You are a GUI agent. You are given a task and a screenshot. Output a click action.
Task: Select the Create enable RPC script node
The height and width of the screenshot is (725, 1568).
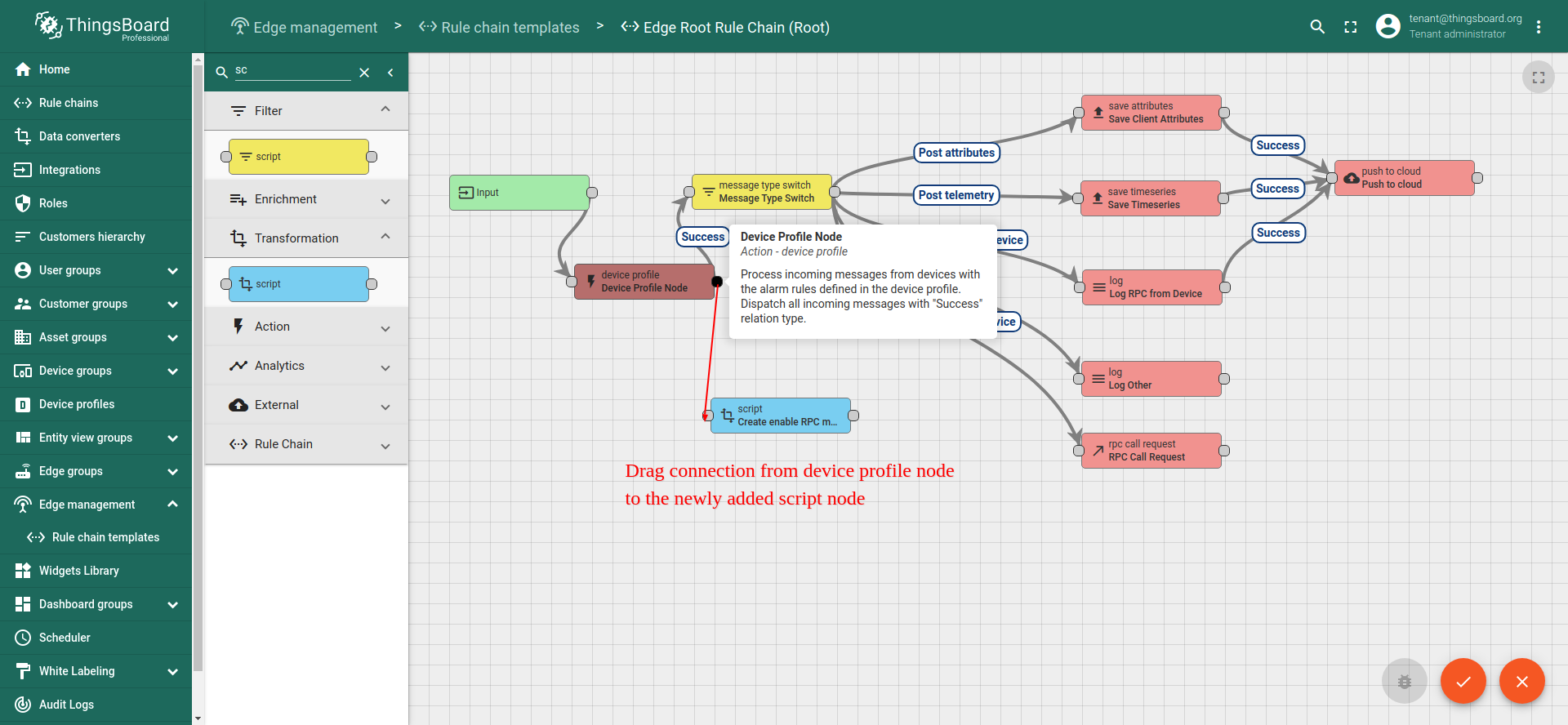point(781,416)
